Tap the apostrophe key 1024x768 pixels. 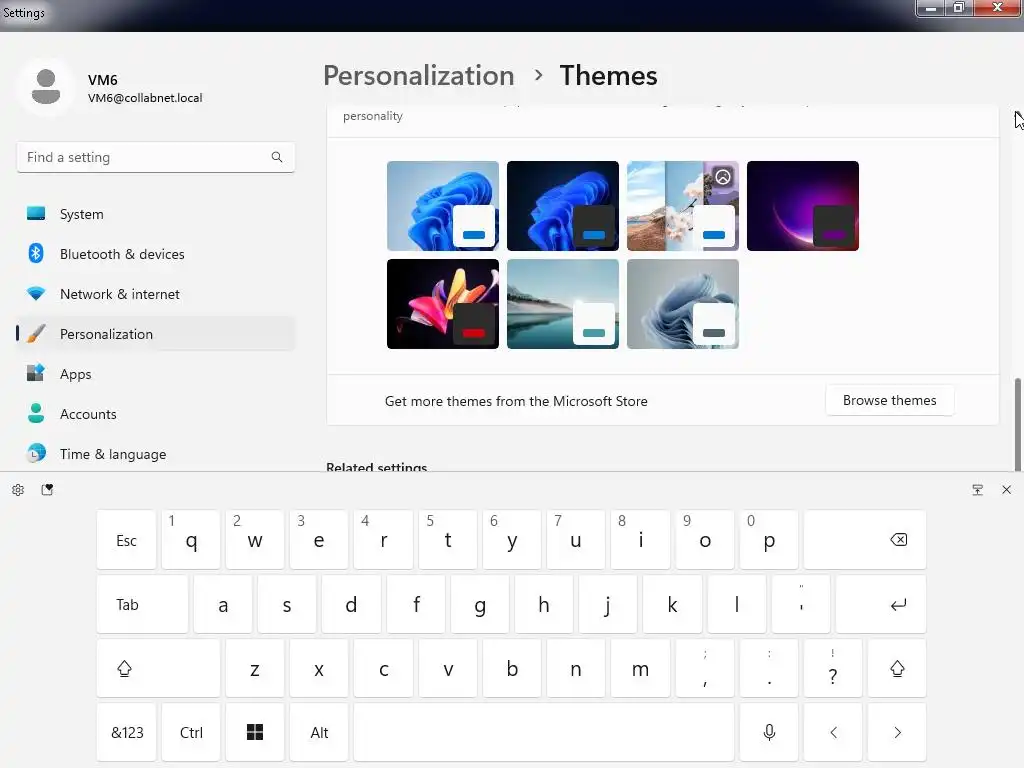[x=801, y=604]
